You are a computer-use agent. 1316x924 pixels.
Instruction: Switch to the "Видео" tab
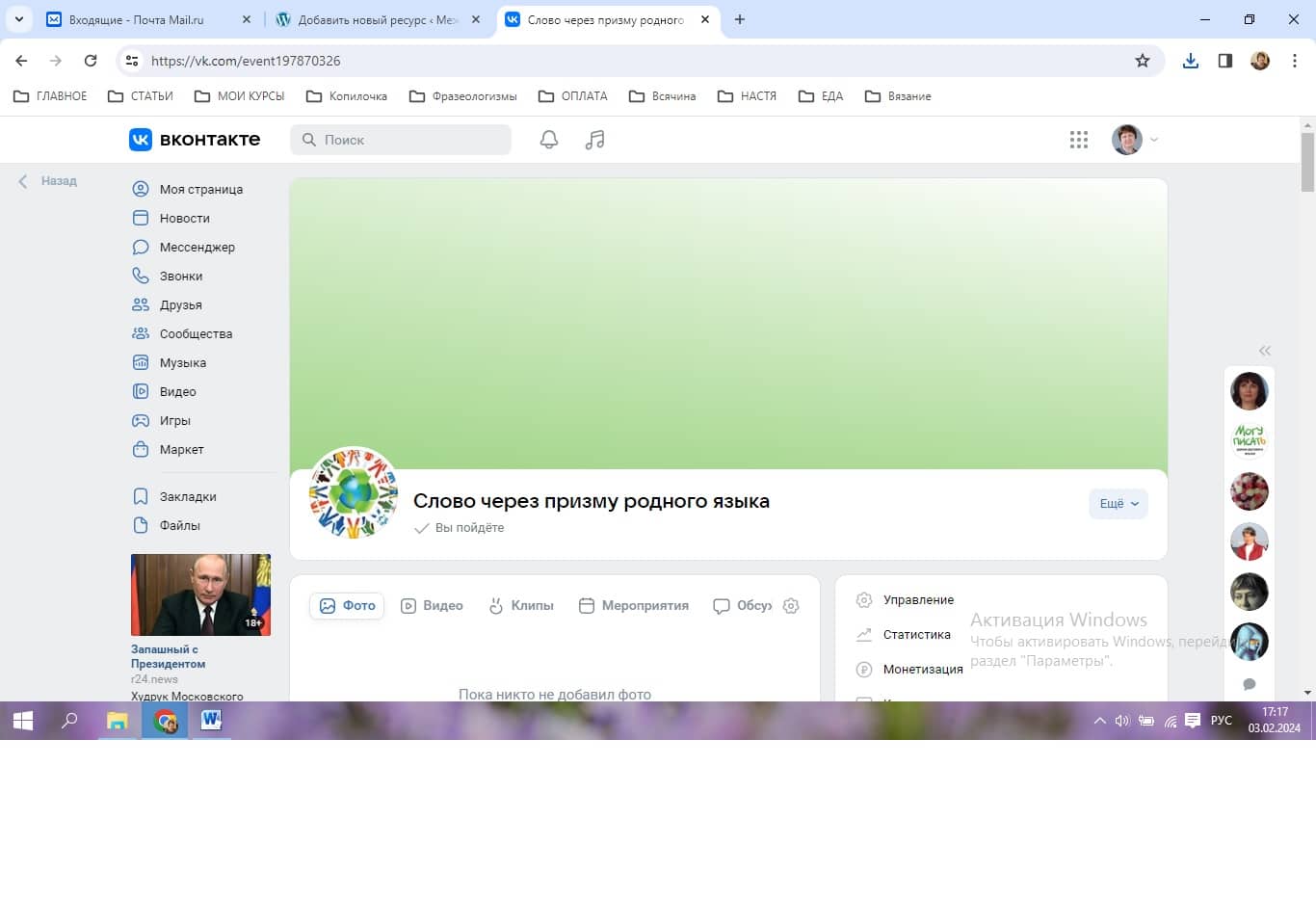click(432, 606)
